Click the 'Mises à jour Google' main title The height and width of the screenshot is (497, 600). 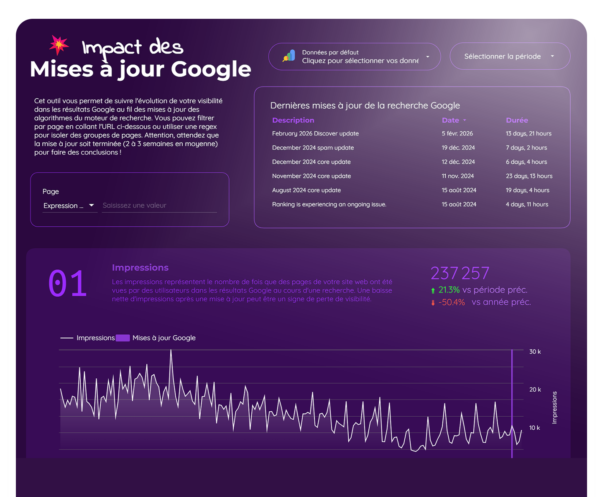(x=140, y=70)
